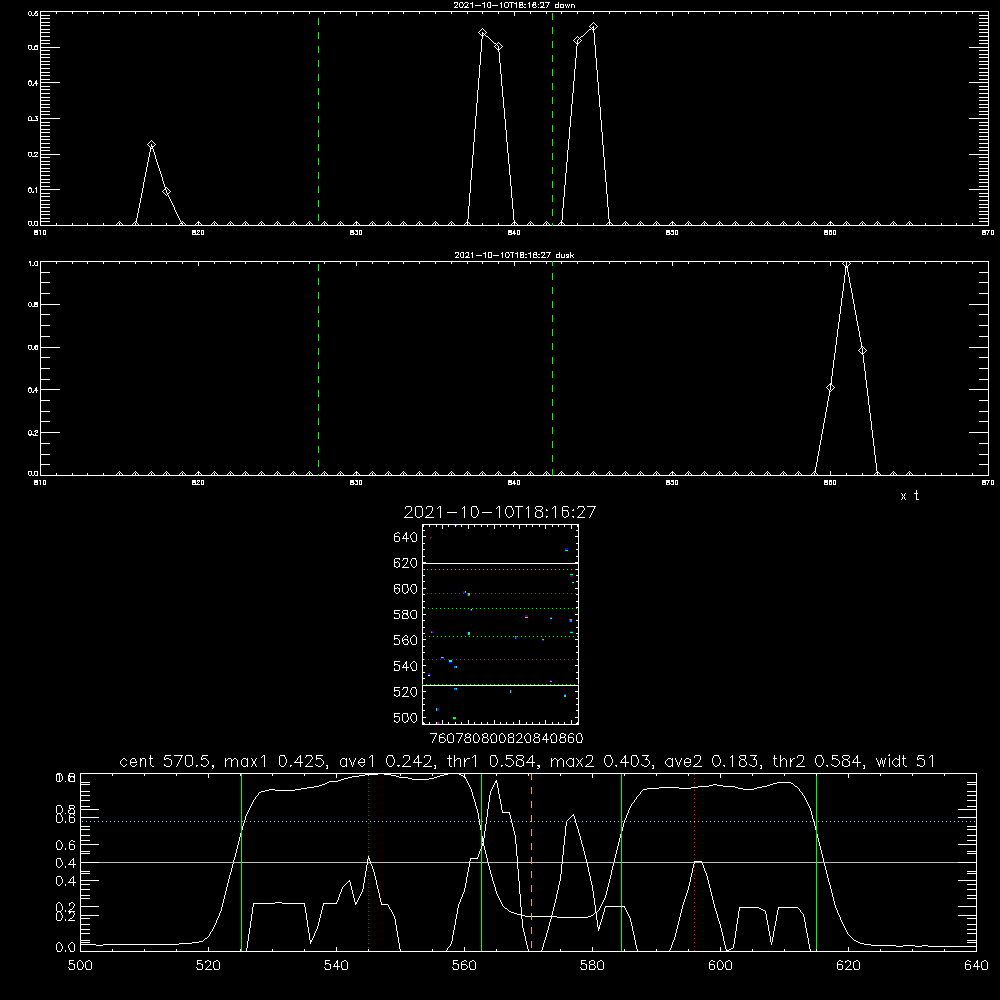Viewport: 1000px width, 1000px height.
Task: Click the '520' y-axis label of scatter plot
Action: click(x=406, y=692)
